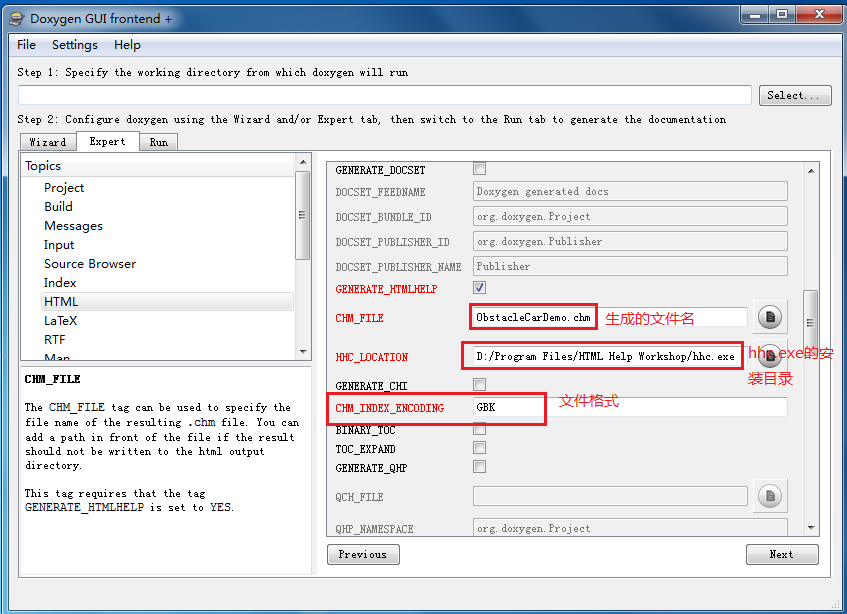Click the GENERATE_HTMLHELP red label
Screen dimensions: 847x614
point(386,289)
